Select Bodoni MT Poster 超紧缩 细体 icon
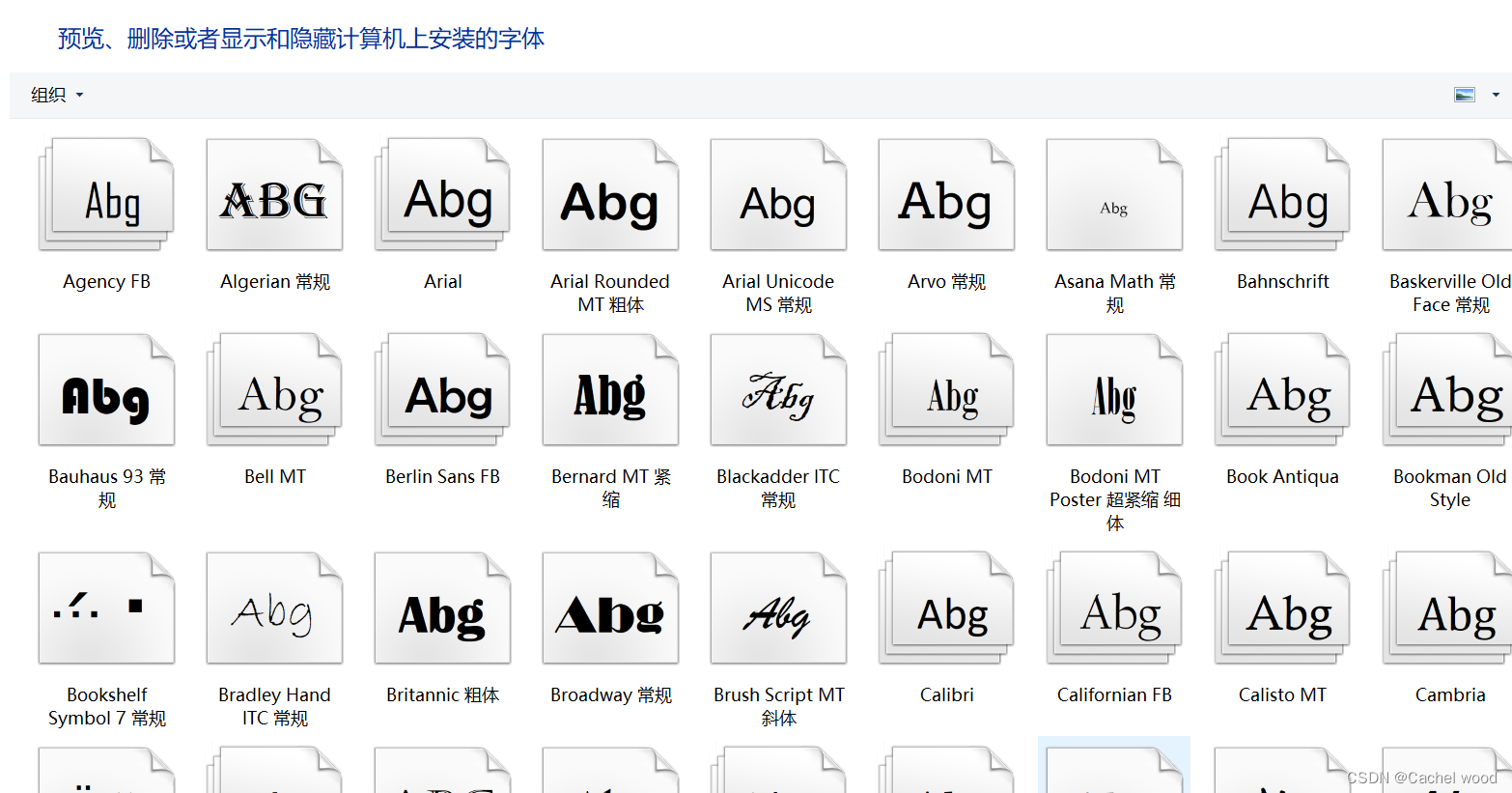The height and width of the screenshot is (793, 1512). click(1114, 389)
